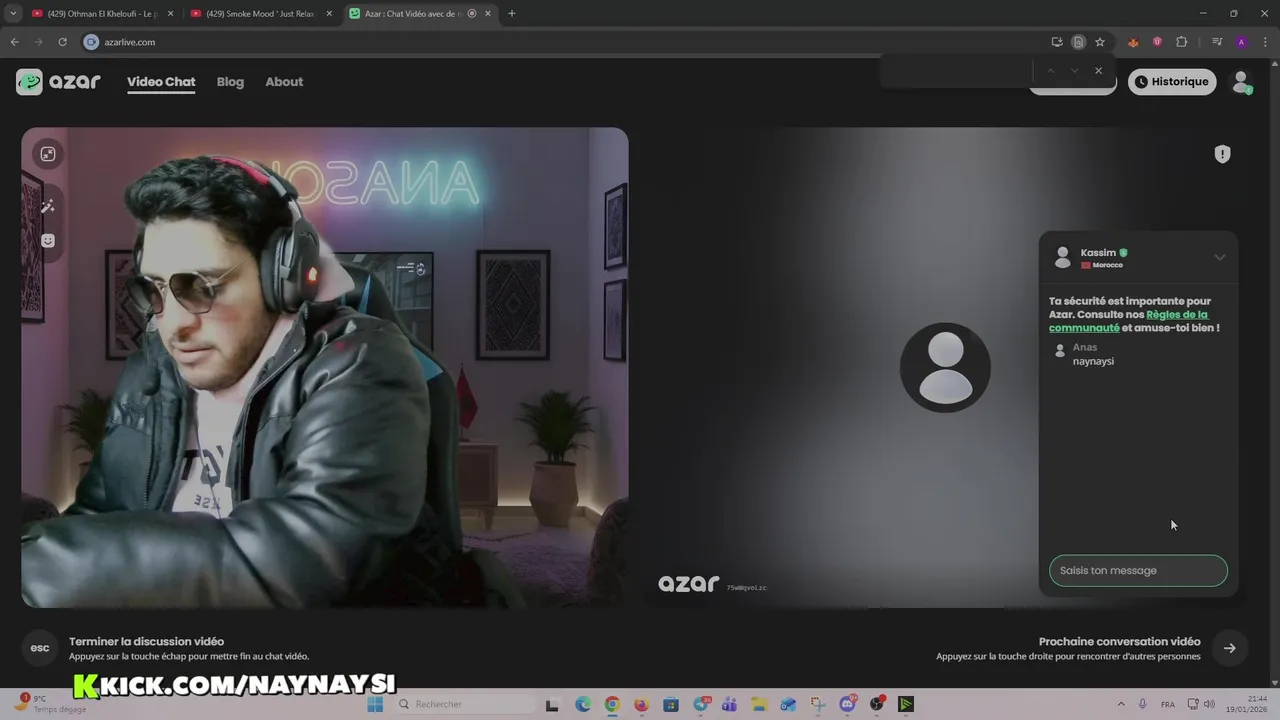
Task: Open Google Chrome from taskbar
Action: 612,704
